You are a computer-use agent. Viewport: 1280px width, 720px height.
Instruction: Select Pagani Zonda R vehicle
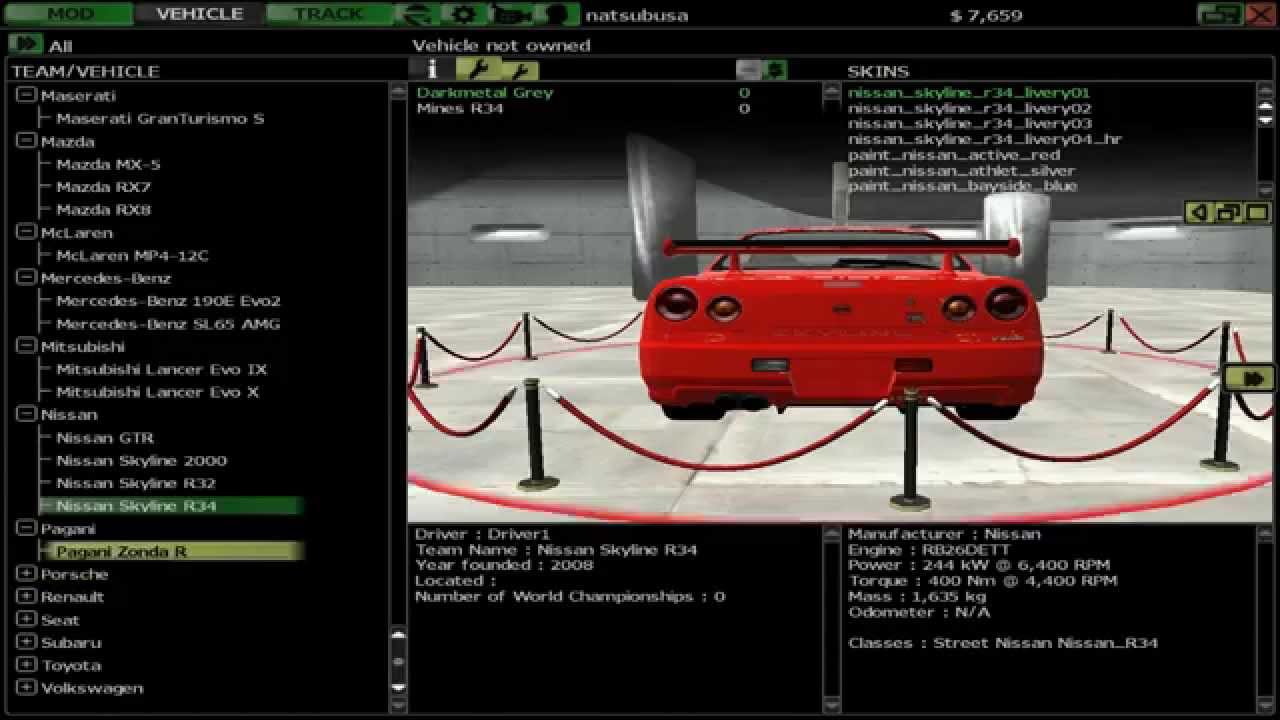point(171,551)
